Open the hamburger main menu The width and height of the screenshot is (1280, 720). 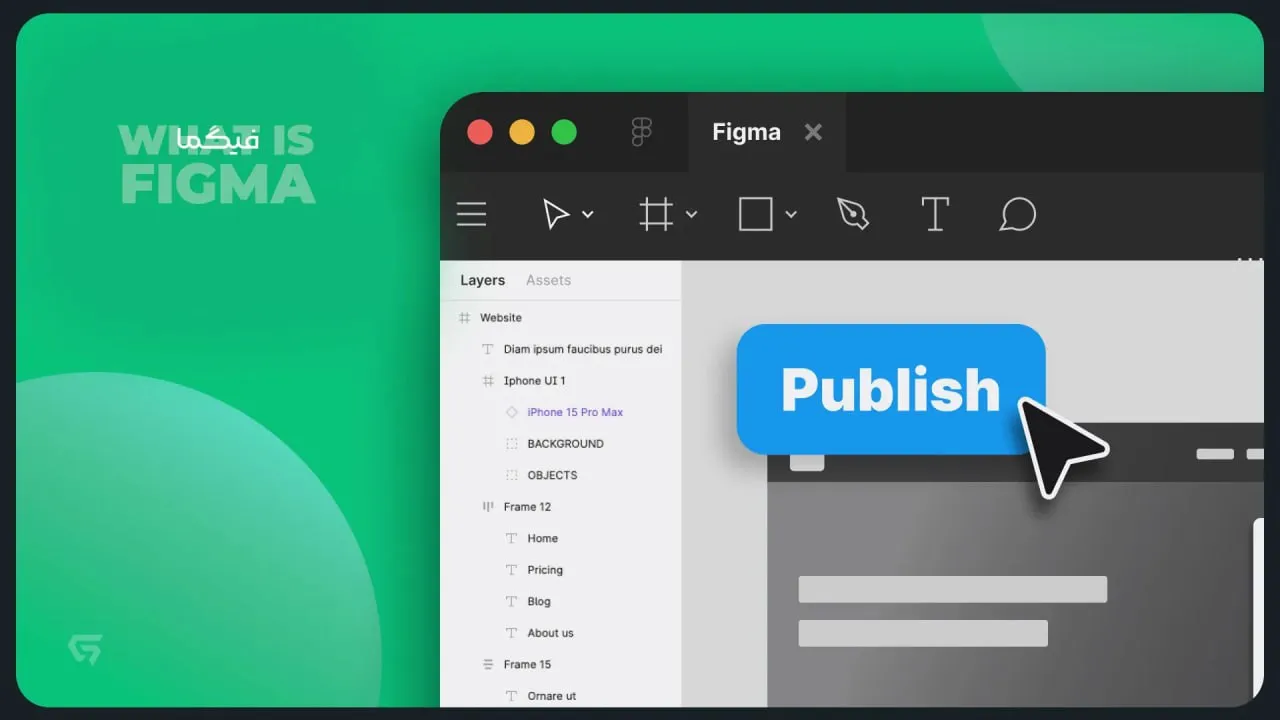point(471,214)
